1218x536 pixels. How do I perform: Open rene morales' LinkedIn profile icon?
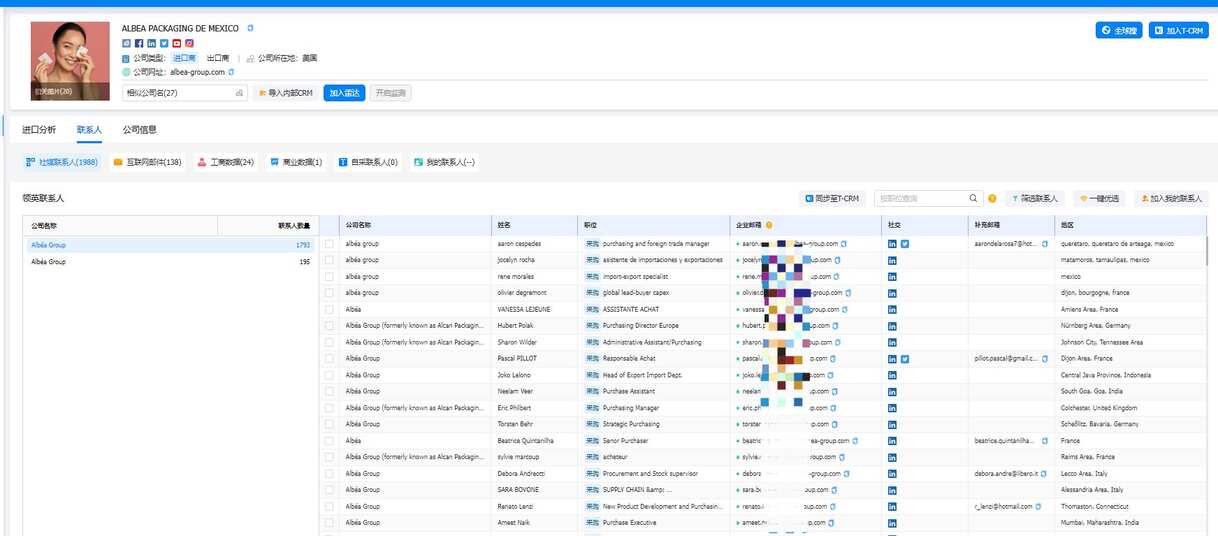[892, 276]
